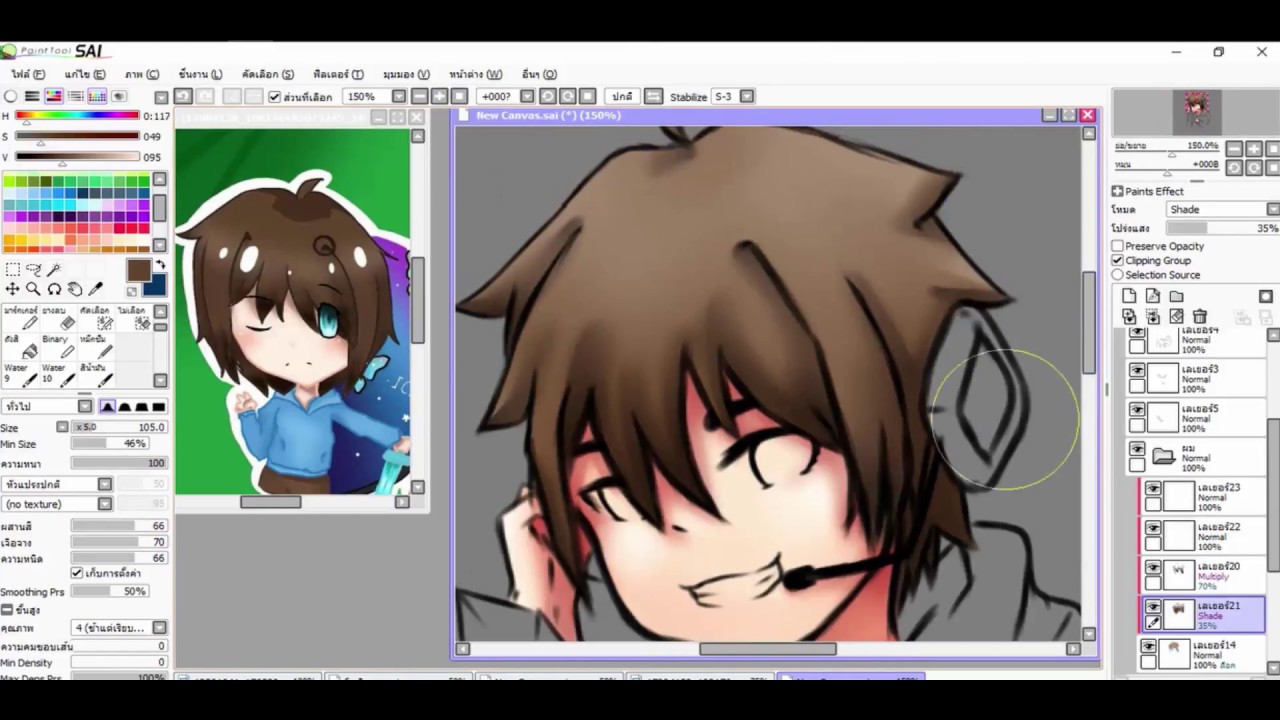Open dropdown arrow beside color panel icons
Viewport: 1280px width, 720px height.
(x=161, y=97)
